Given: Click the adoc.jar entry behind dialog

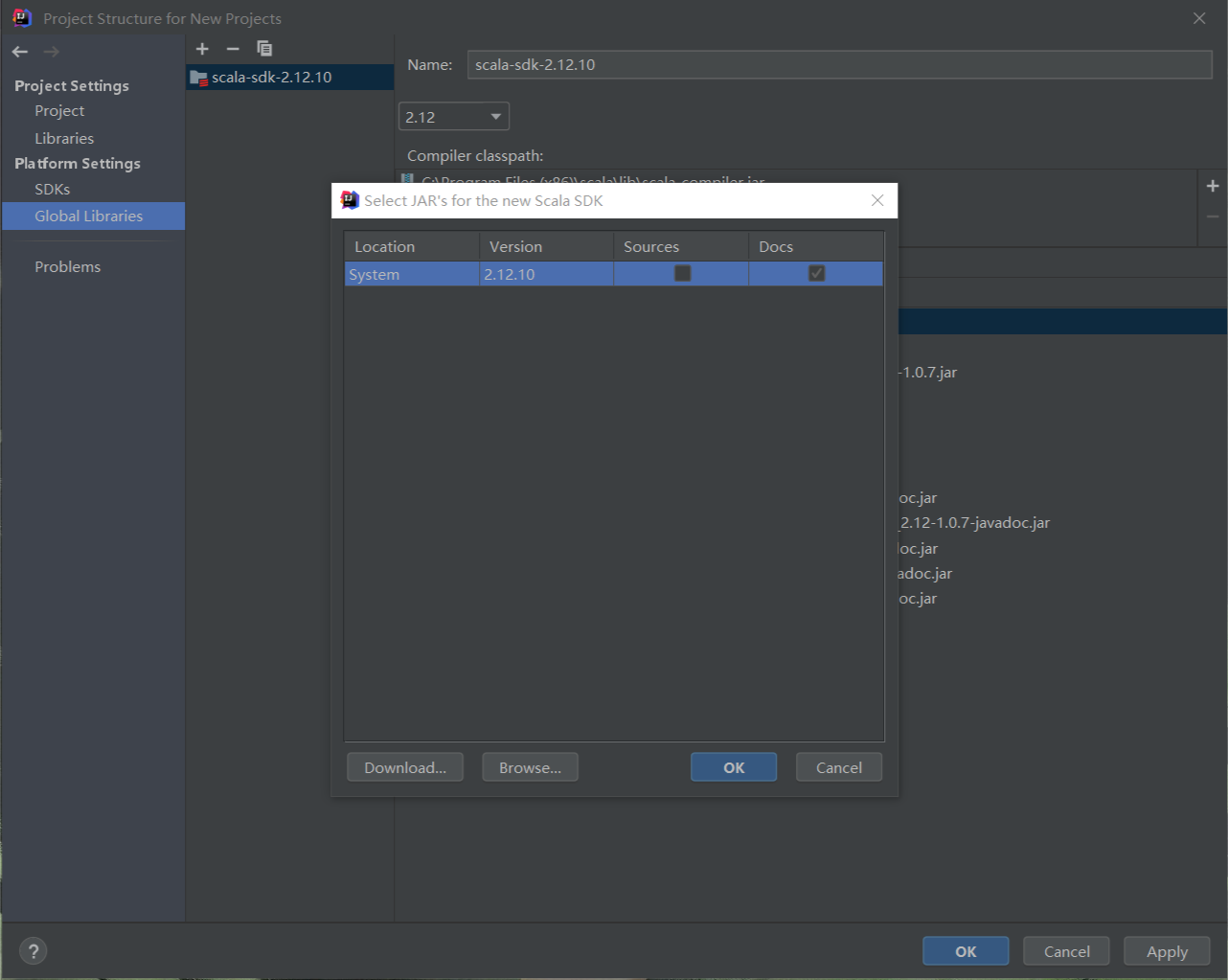Looking at the screenshot, I should pos(925,574).
